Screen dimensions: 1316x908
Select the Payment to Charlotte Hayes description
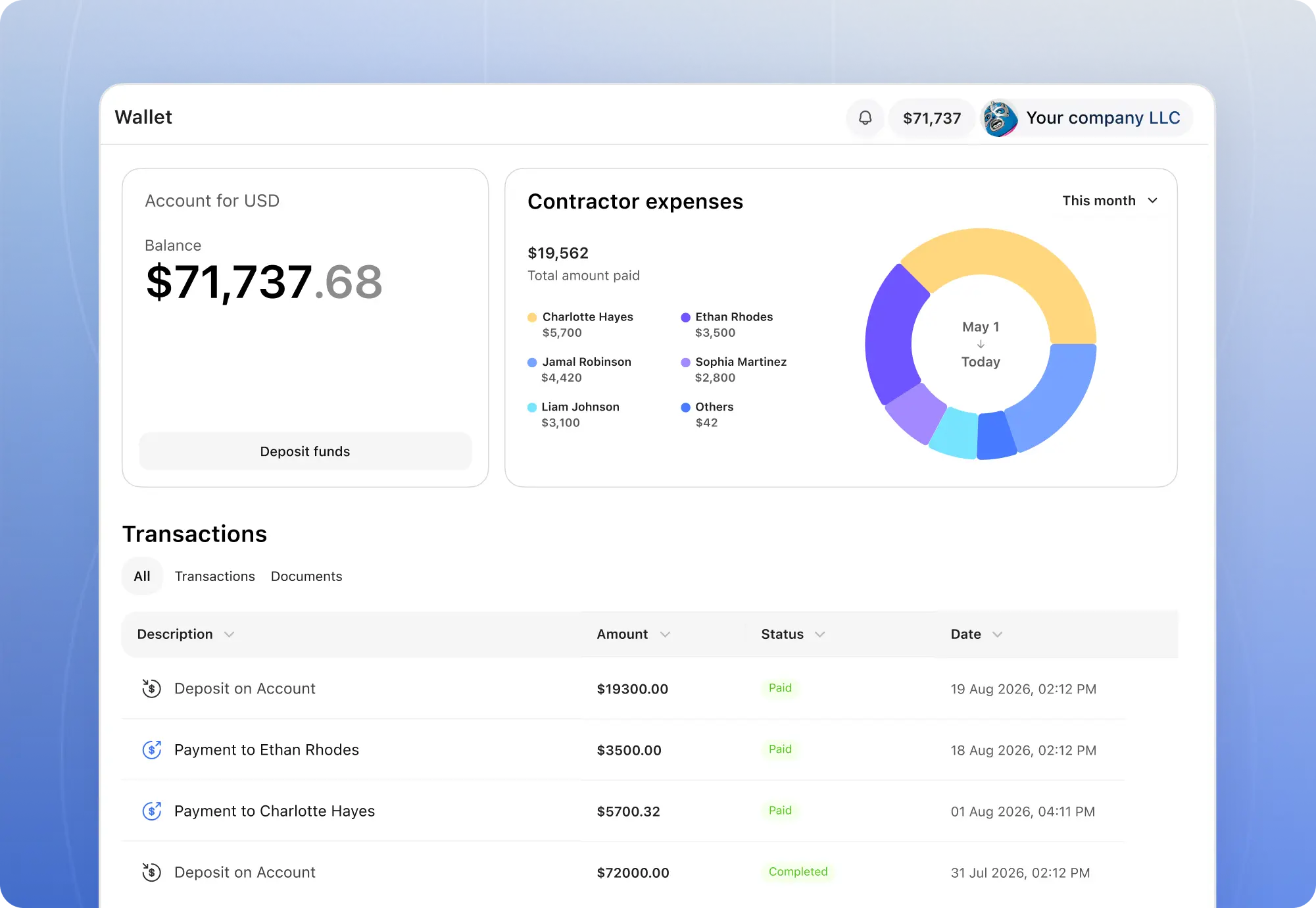point(274,811)
